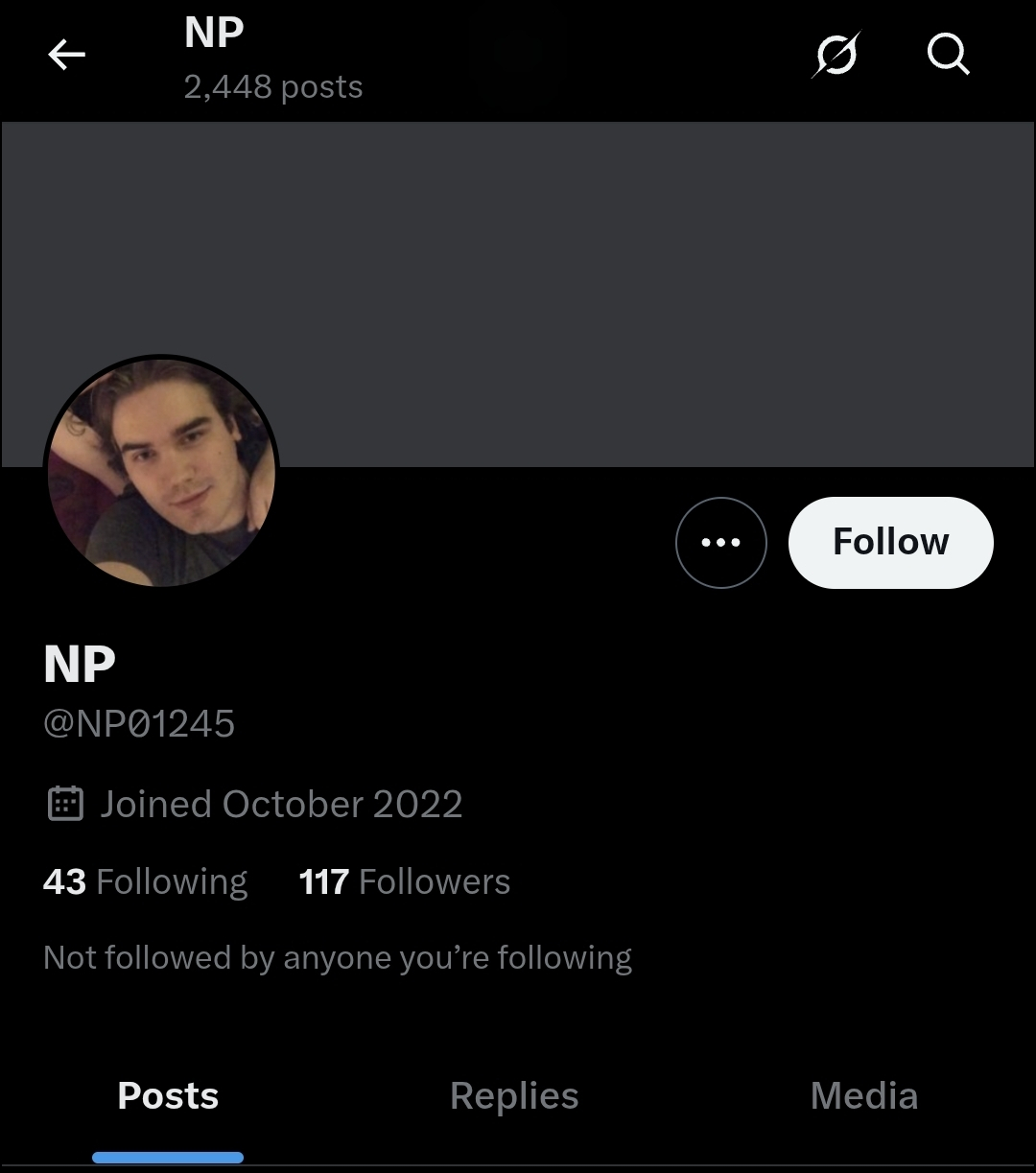The image size is (1036, 1173).
Task: View the 43 Following list
Action: tap(145, 881)
